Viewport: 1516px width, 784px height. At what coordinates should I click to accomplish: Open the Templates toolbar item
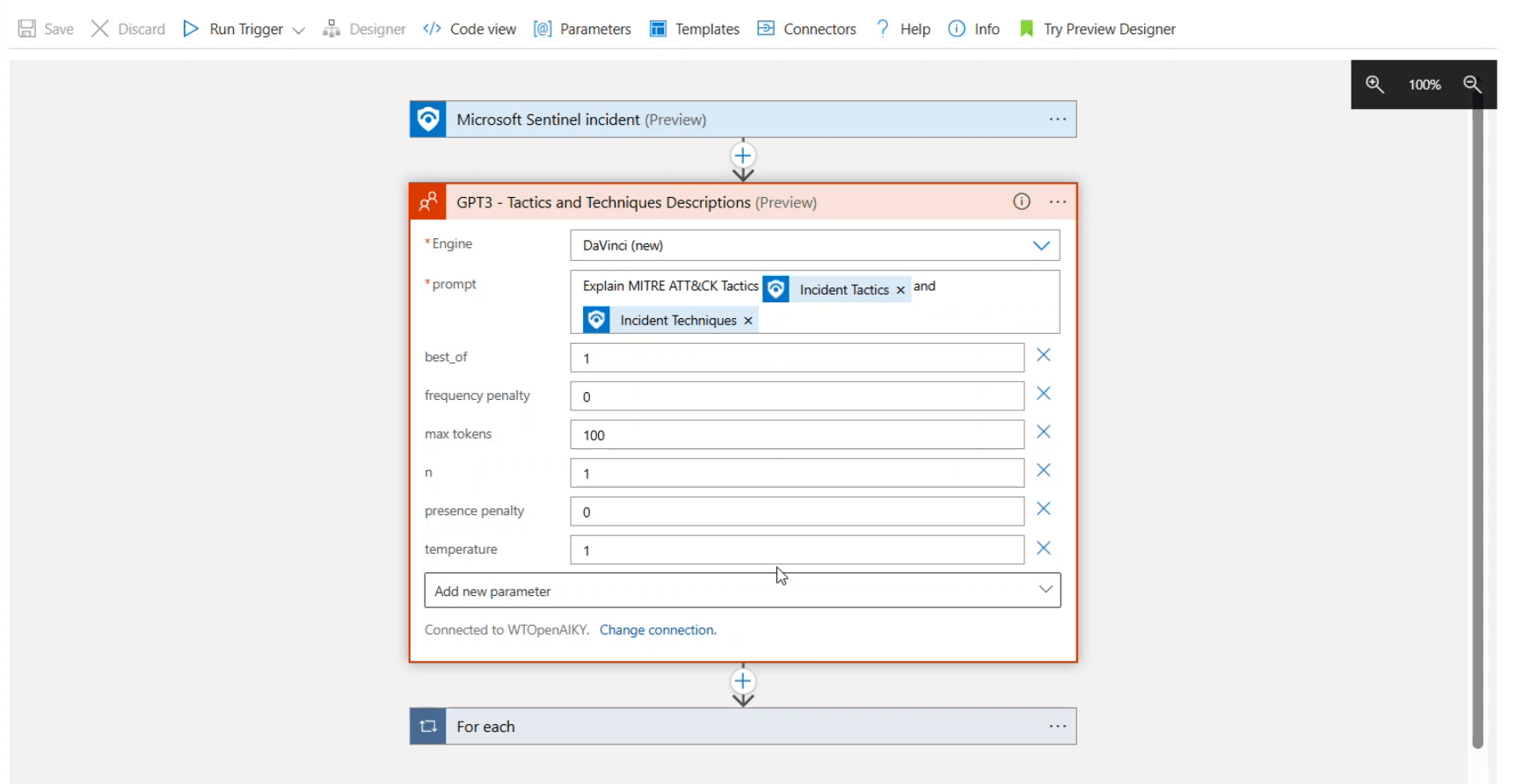(695, 29)
